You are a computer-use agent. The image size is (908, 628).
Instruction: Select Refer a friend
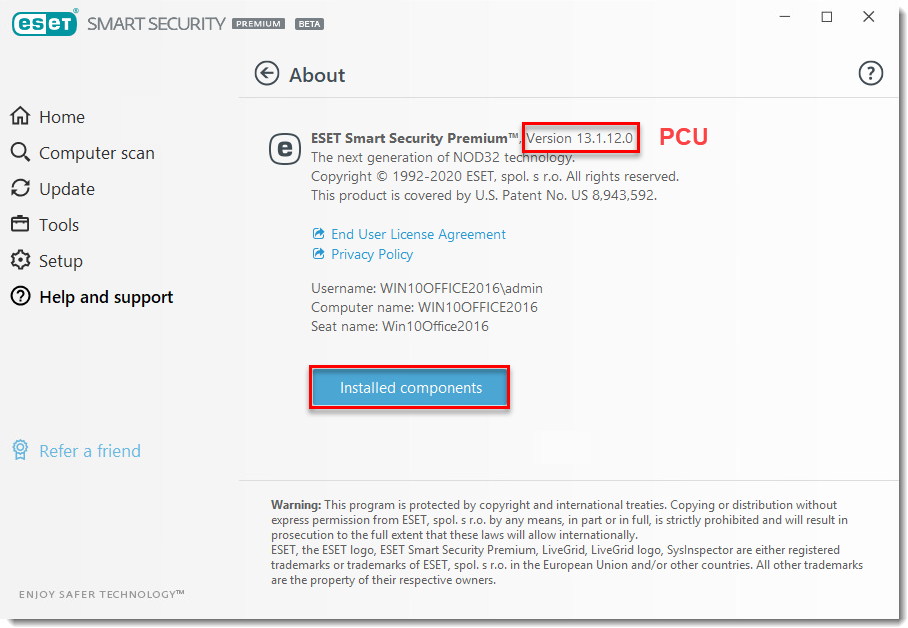point(89,450)
